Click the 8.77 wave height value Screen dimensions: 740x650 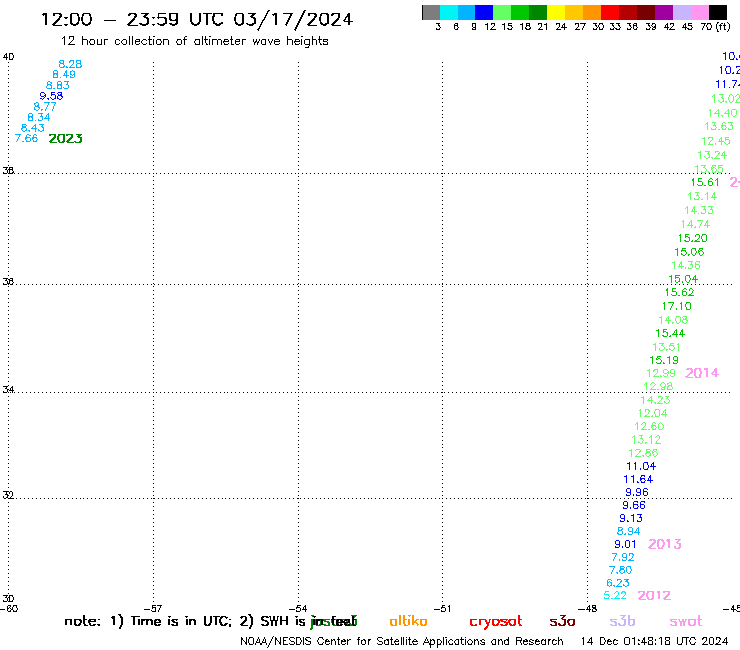click(45, 106)
